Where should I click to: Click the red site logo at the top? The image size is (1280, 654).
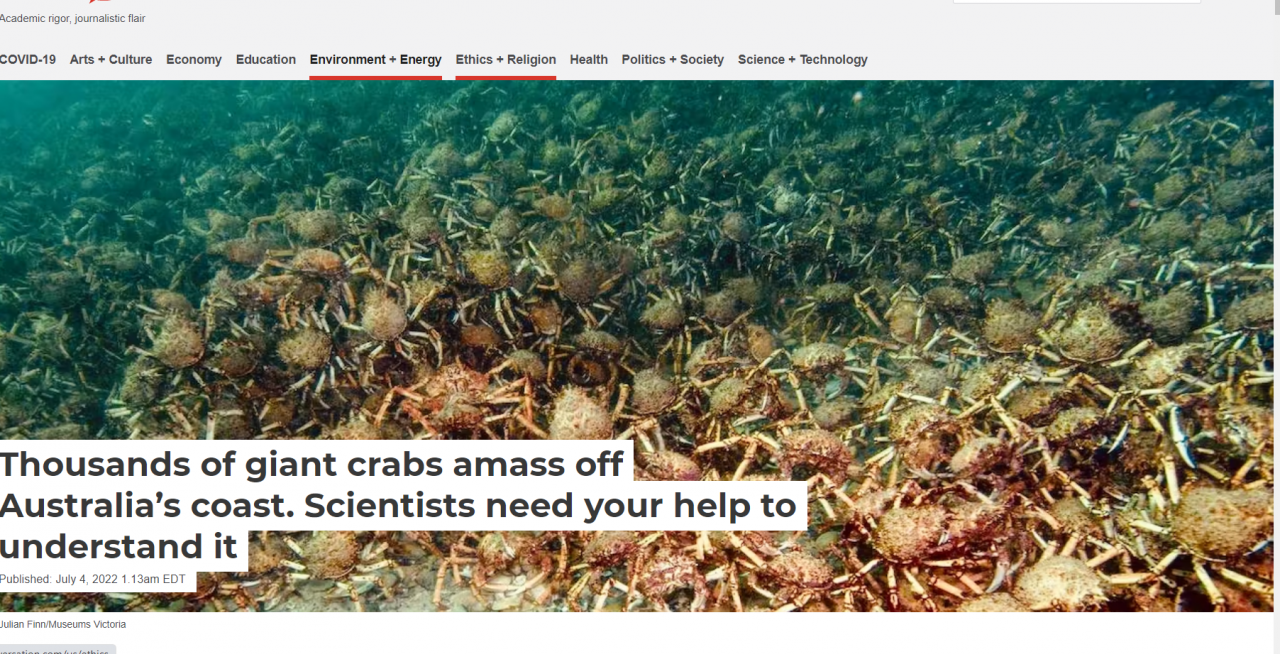pyautogui.click(x=98, y=1)
